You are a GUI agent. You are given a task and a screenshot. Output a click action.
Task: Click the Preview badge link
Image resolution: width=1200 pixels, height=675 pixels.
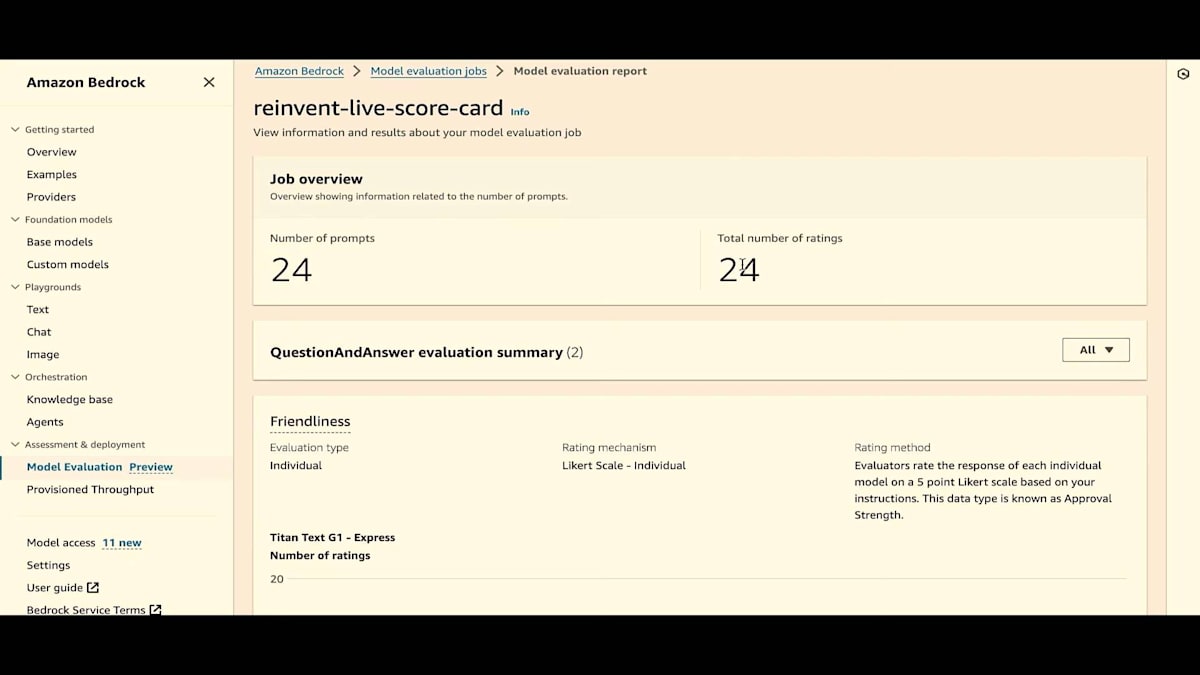coord(151,467)
